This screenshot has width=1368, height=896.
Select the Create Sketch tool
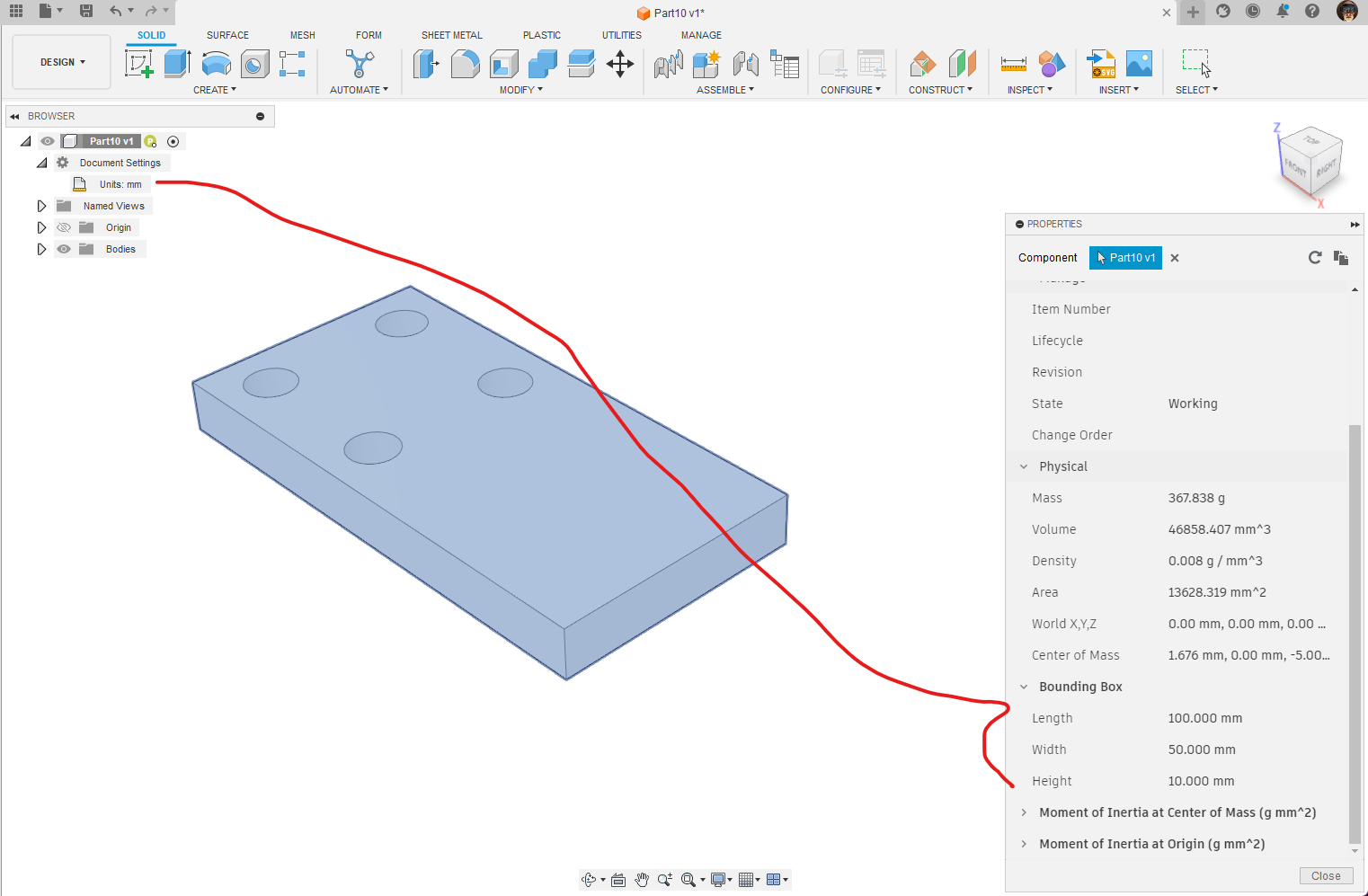(x=139, y=64)
